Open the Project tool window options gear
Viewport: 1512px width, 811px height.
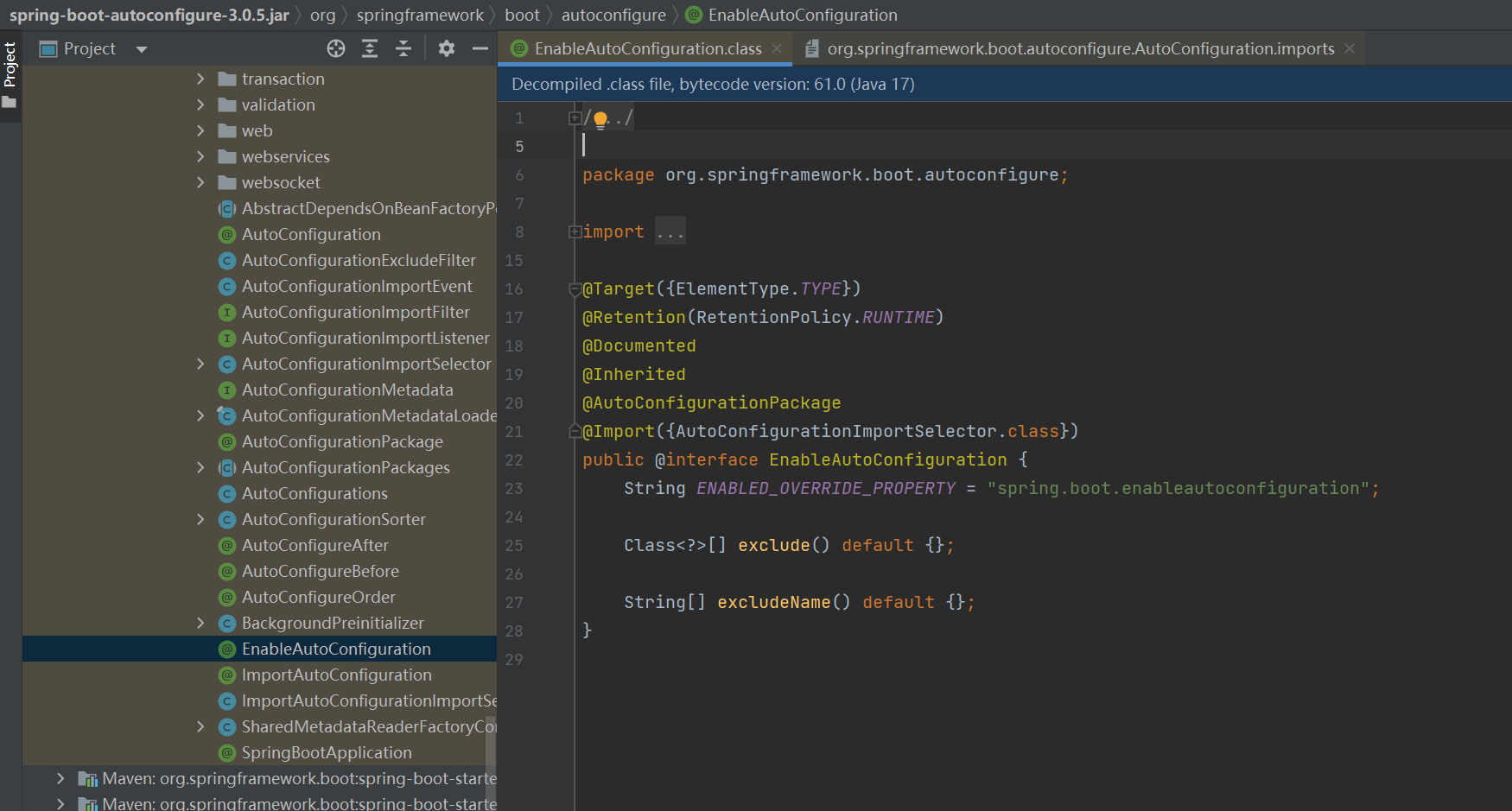coord(447,49)
